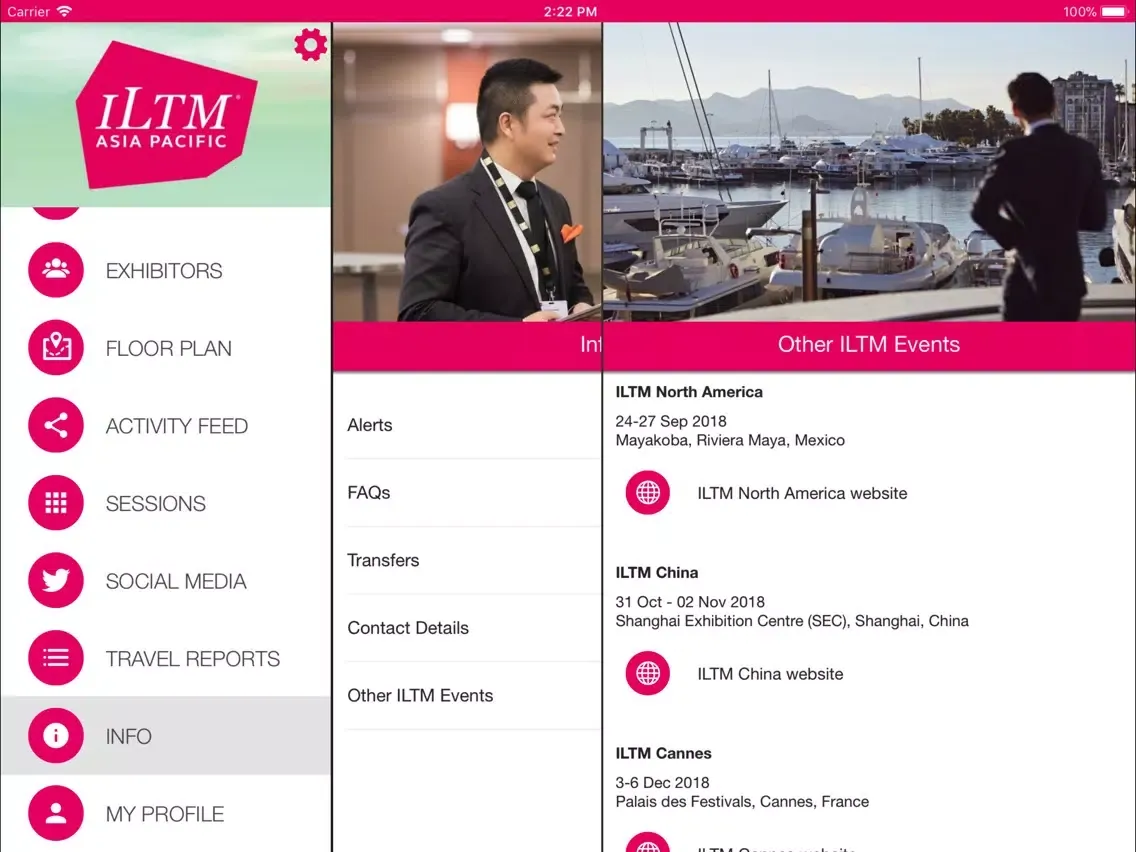The image size is (1136, 852).
Task: Tap the globe icon for ILTM China
Action: coord(648,673)
